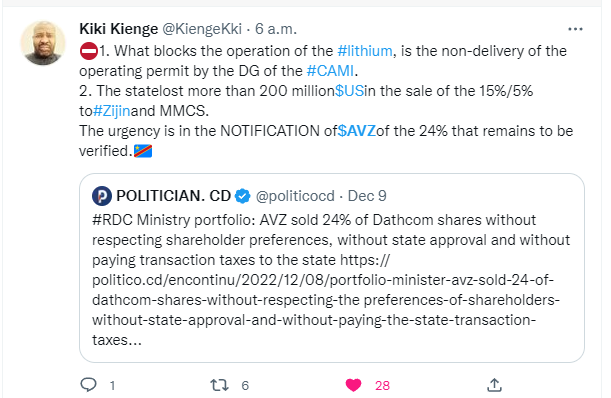Unlike the tweet via heart icon
The width and height of the screenshot is (611, 398).
tap(353, 385)
